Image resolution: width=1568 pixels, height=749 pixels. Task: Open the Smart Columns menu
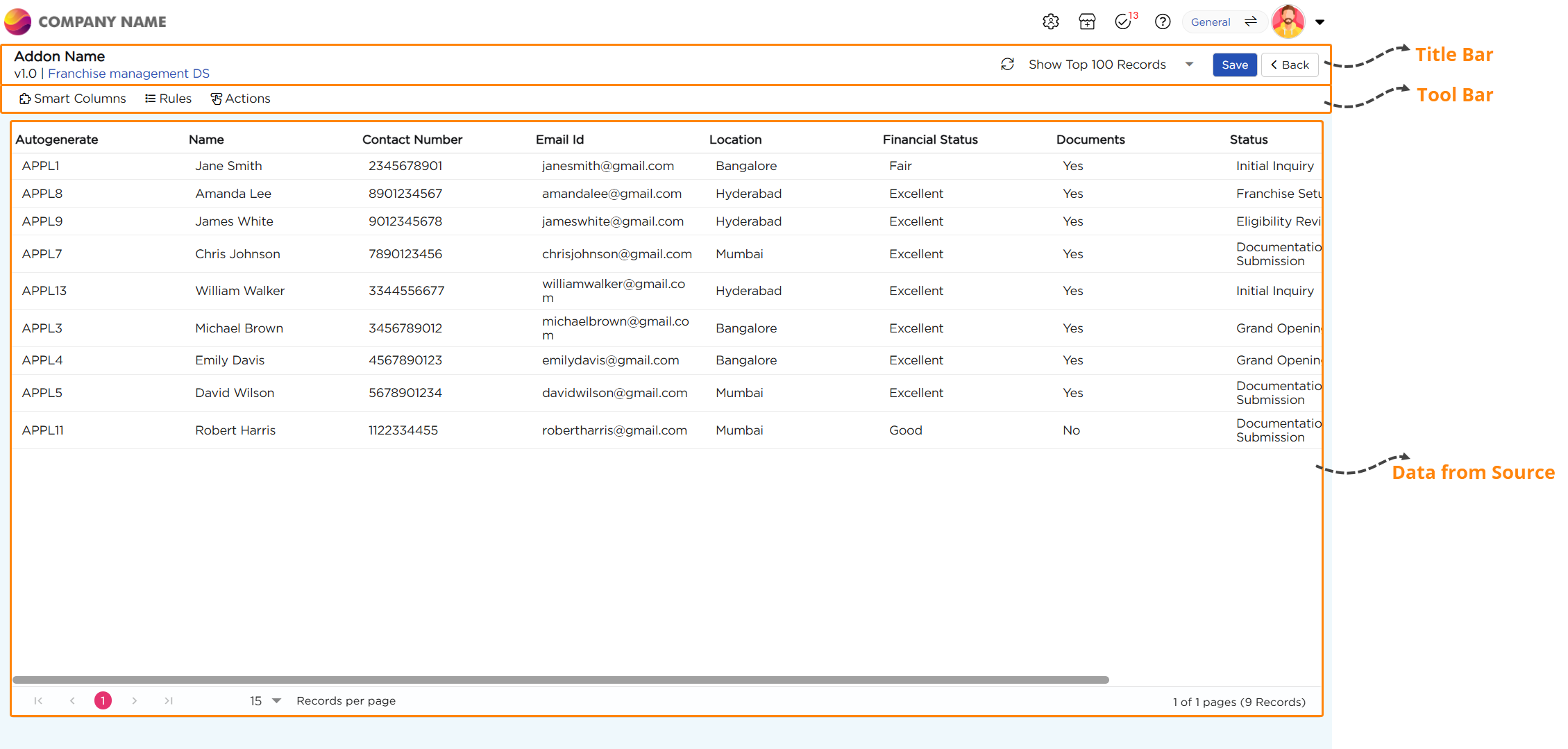point(73,99)
